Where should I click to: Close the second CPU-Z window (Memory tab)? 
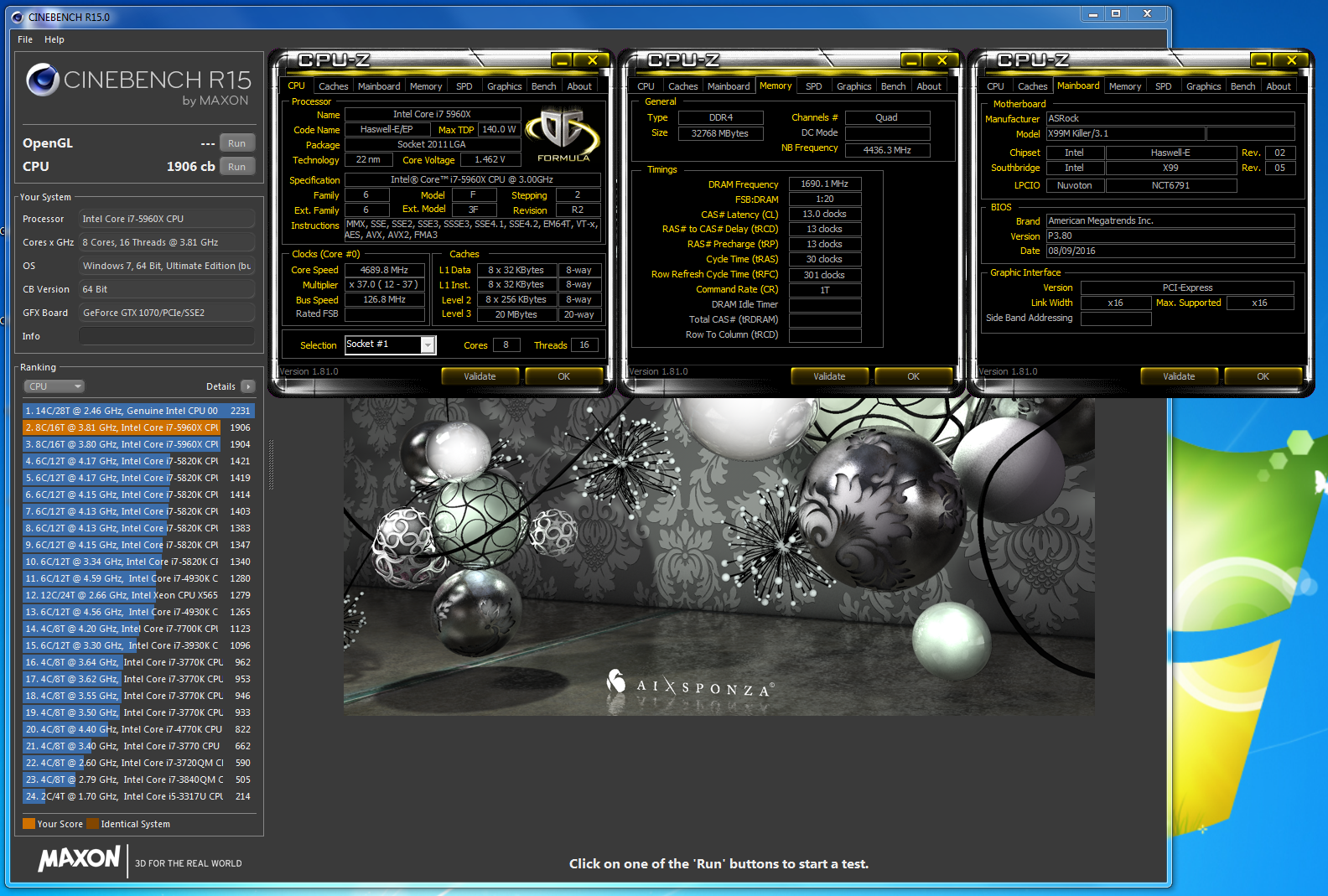942,60
